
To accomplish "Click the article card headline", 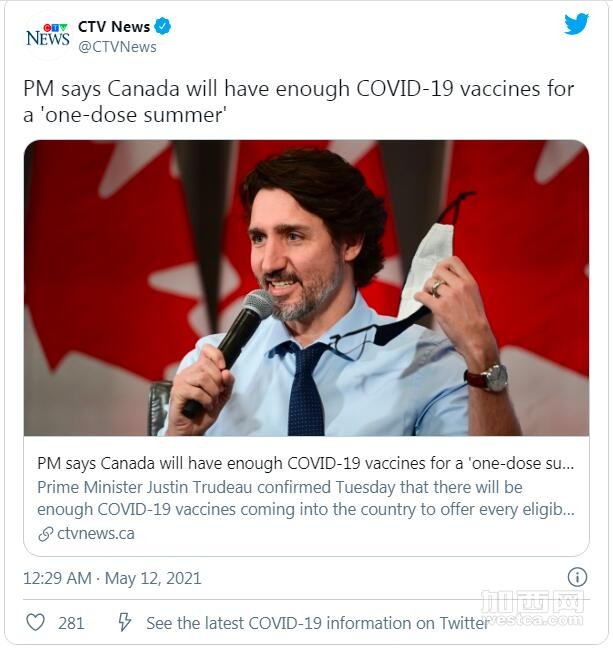I will coord(305,463).
